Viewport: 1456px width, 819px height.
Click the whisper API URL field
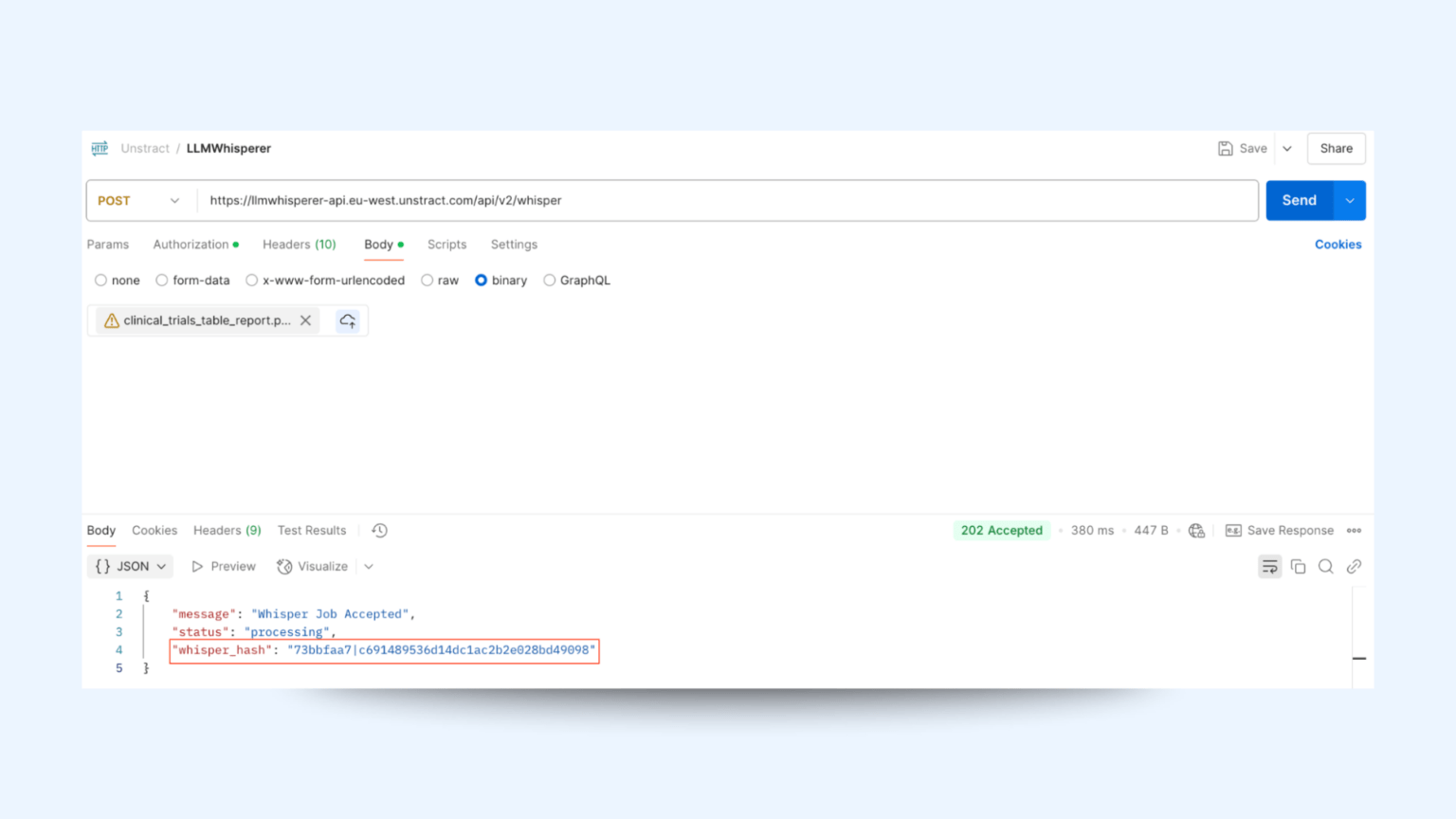[664, 200]
